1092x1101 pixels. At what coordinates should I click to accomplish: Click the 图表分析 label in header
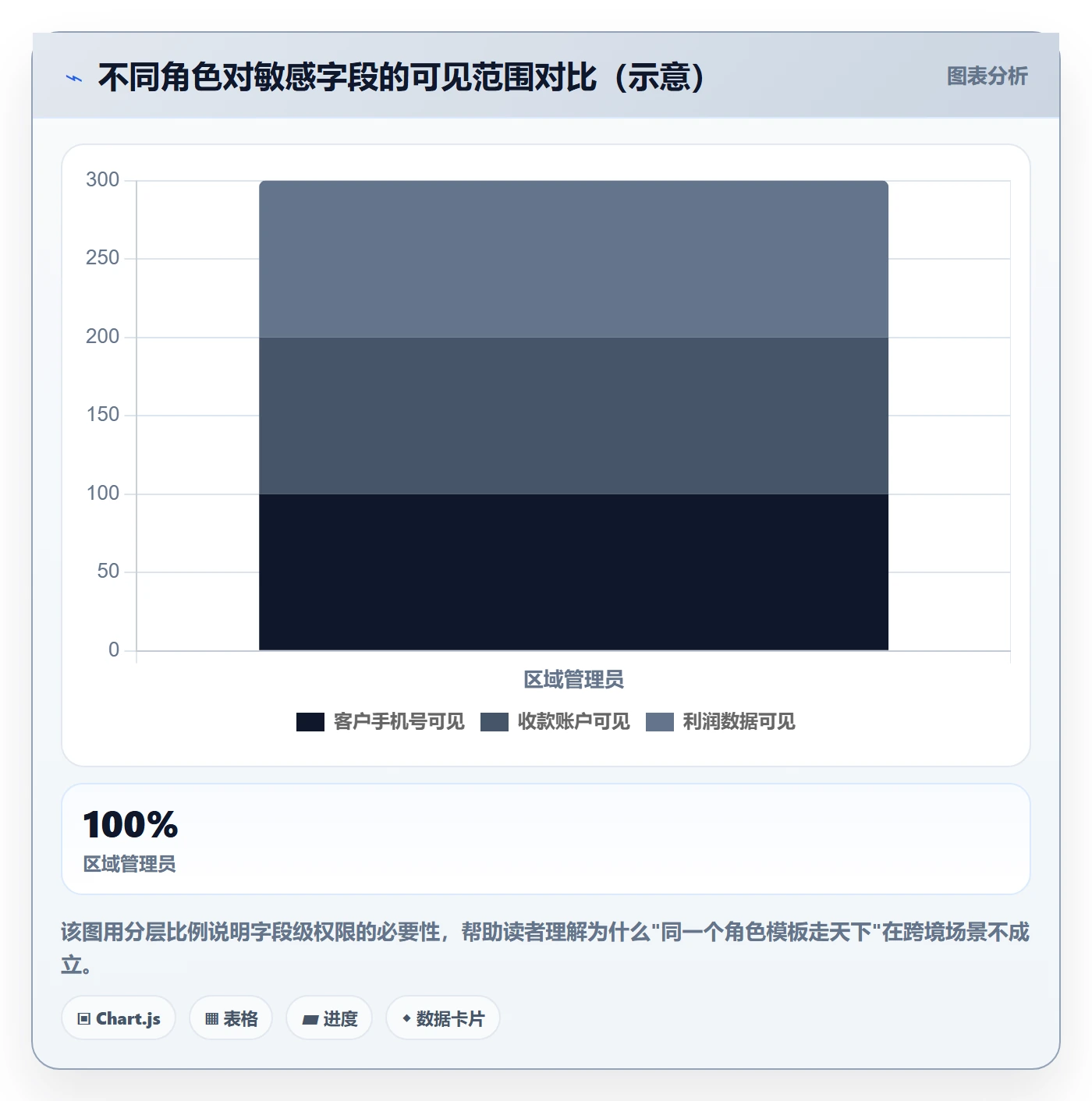tap(987, 76)
